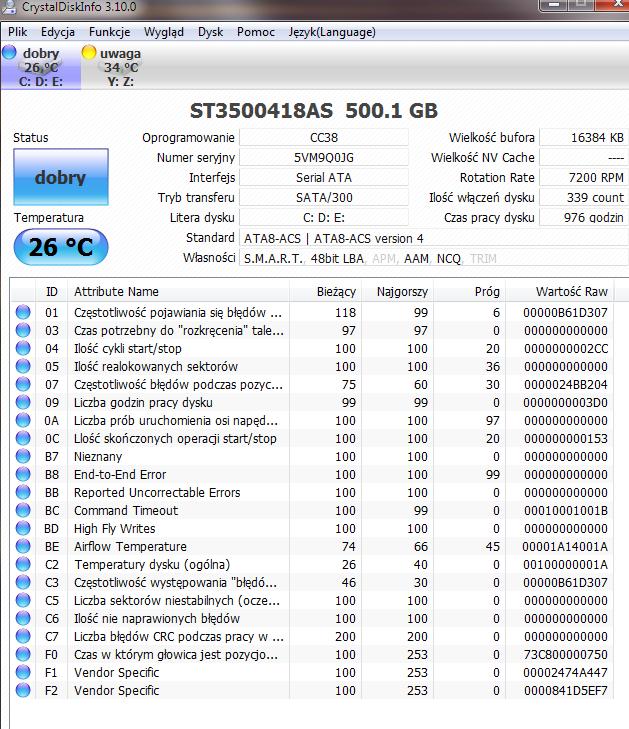This screenshot has height=729, width=629.
Task: Open the Edycja menu
Action: tap(58, 32)
